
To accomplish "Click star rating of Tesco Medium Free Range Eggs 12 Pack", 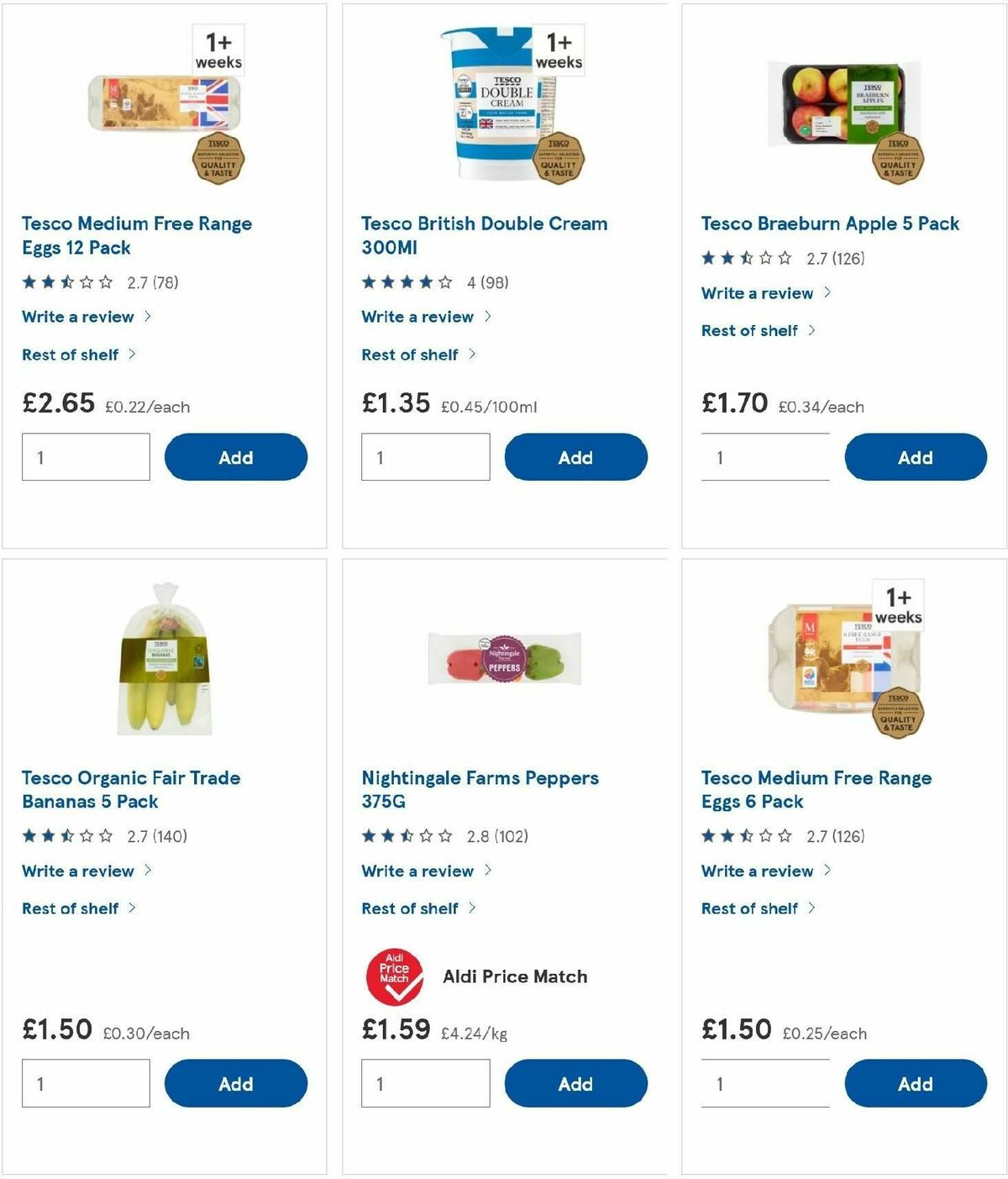I will pyautogui.click(x=66, y=282).
